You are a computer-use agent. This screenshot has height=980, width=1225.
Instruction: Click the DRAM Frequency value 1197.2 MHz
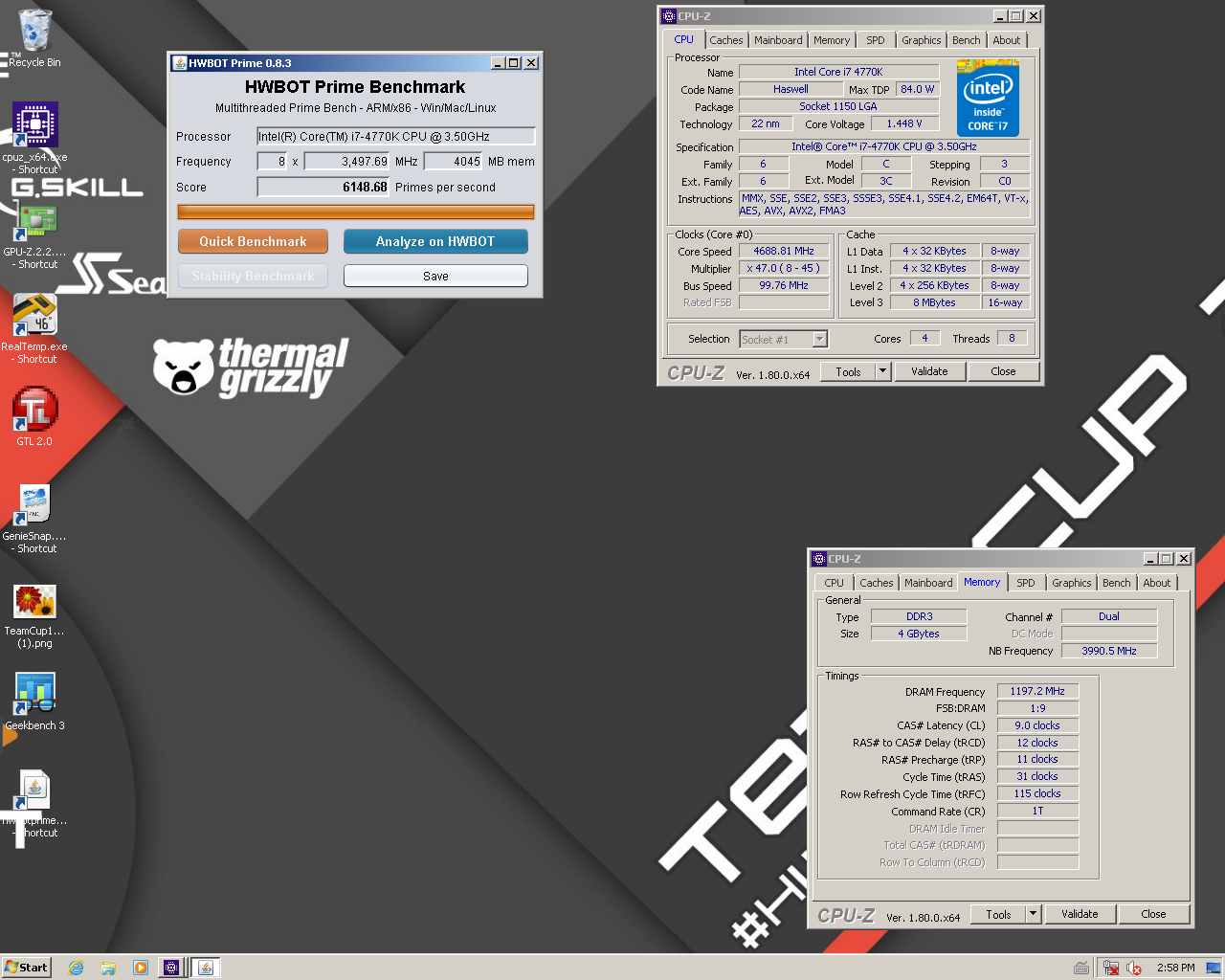(1037, 691)
